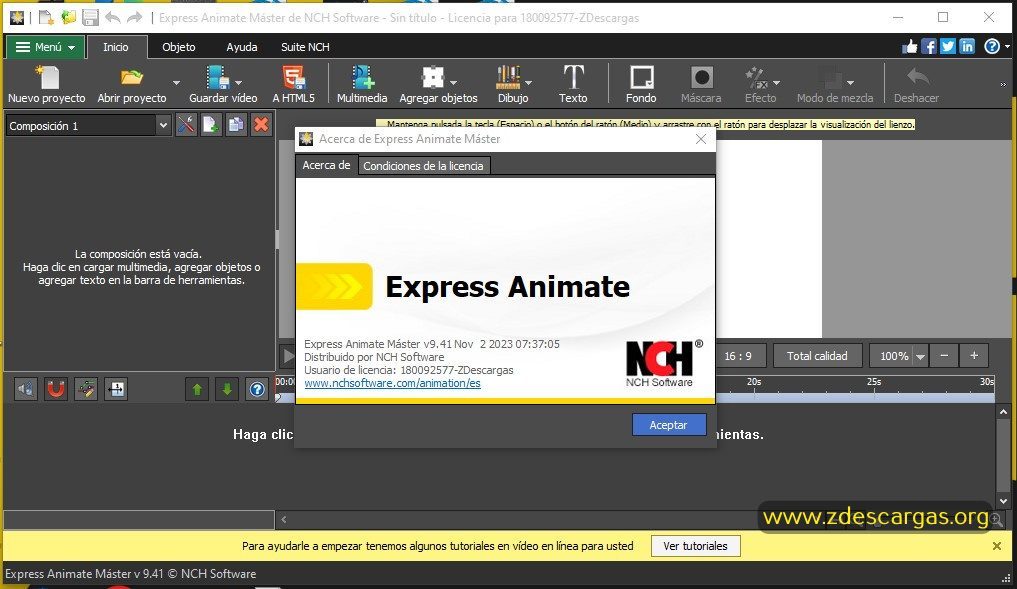The image size is (1017, 589).
Task: Open the nchsoftware.com/animation/es link
Action: click(392, 383)
